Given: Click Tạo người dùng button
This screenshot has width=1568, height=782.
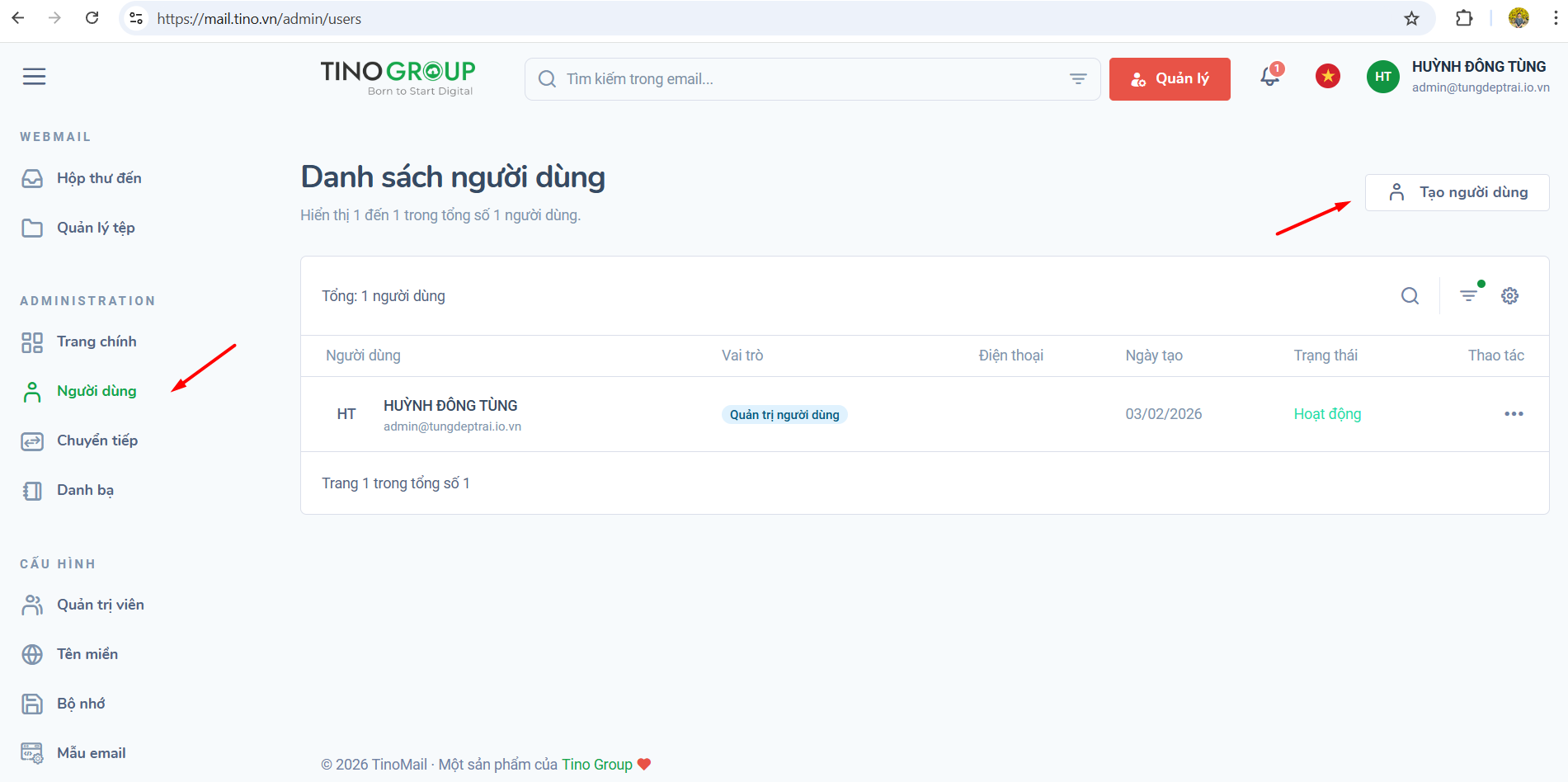Looking at the screenshot, I should (x=1457, y=192).
